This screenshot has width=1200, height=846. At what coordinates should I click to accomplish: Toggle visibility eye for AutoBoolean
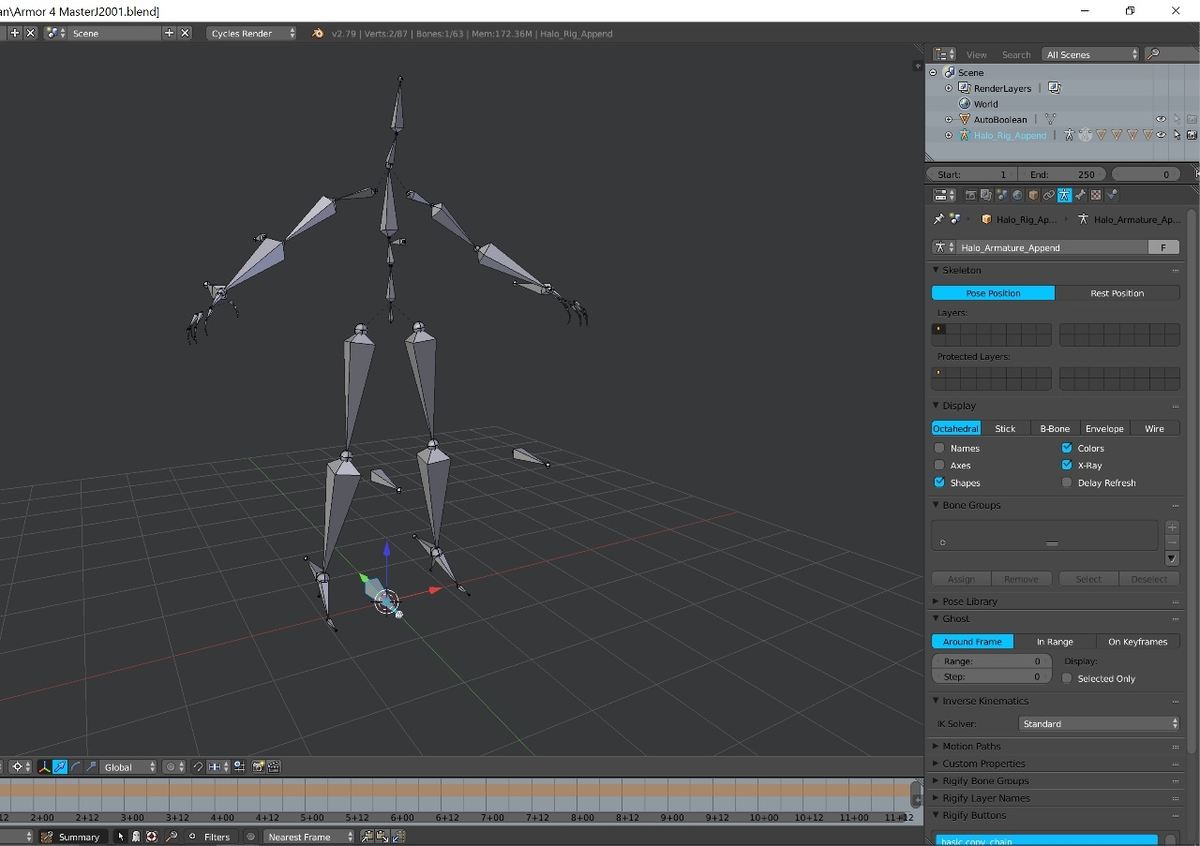click(1161, 119)
